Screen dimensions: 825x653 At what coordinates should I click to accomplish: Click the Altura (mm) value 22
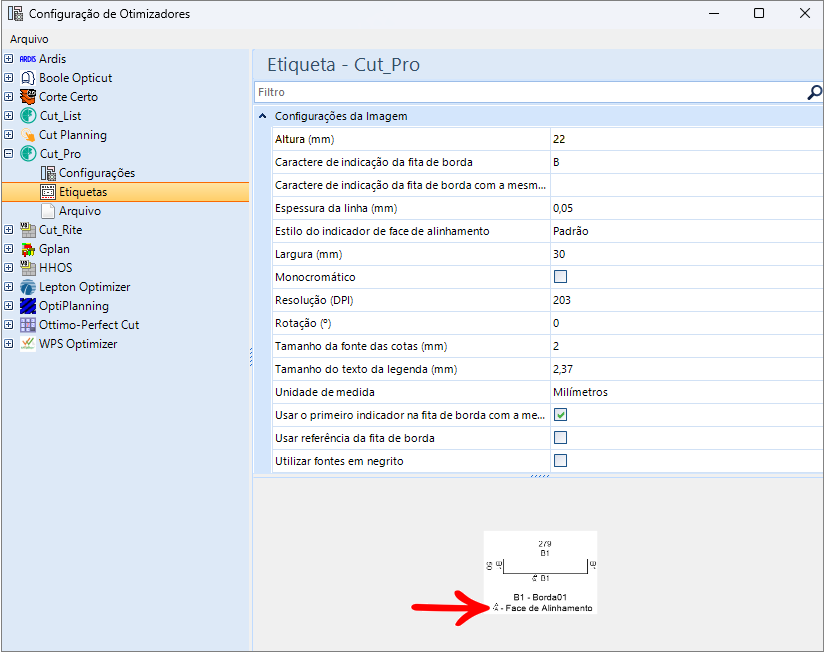(x=686, y=139)
